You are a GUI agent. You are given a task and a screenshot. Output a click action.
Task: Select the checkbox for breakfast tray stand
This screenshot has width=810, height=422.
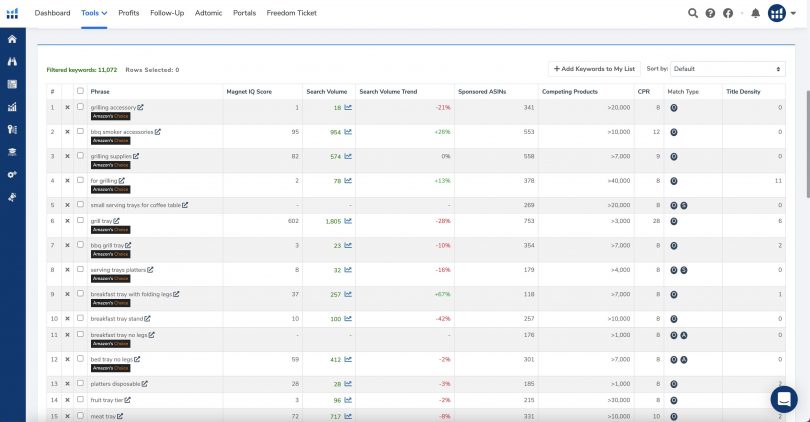[x=80, y=318]
